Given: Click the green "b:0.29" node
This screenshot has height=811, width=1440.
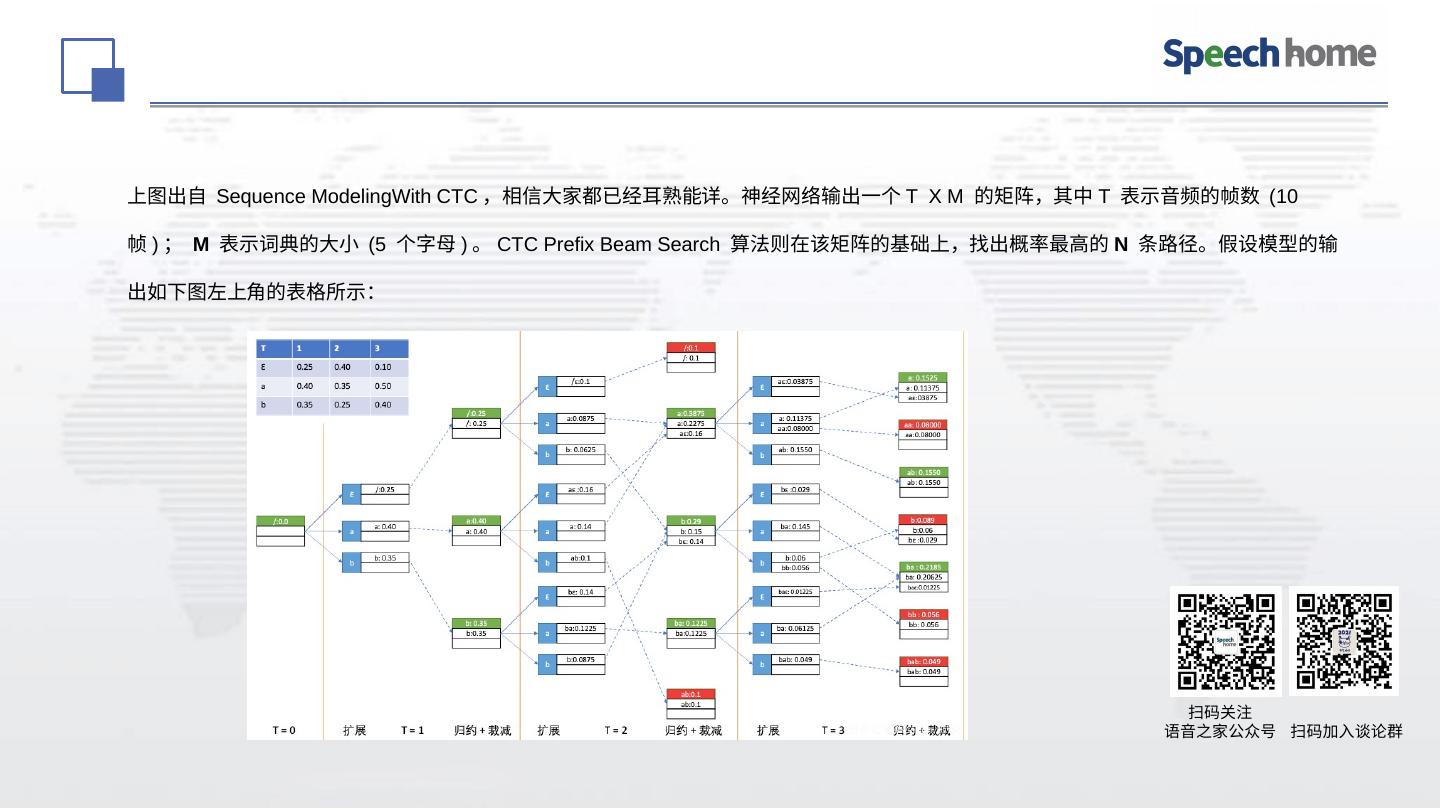Looking at the screenshot, I should coord(691,521).
